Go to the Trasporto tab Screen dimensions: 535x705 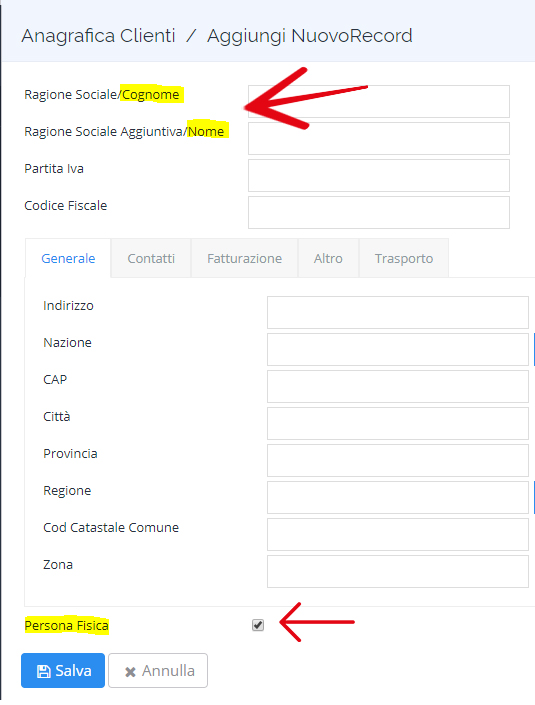pos(404,258)
